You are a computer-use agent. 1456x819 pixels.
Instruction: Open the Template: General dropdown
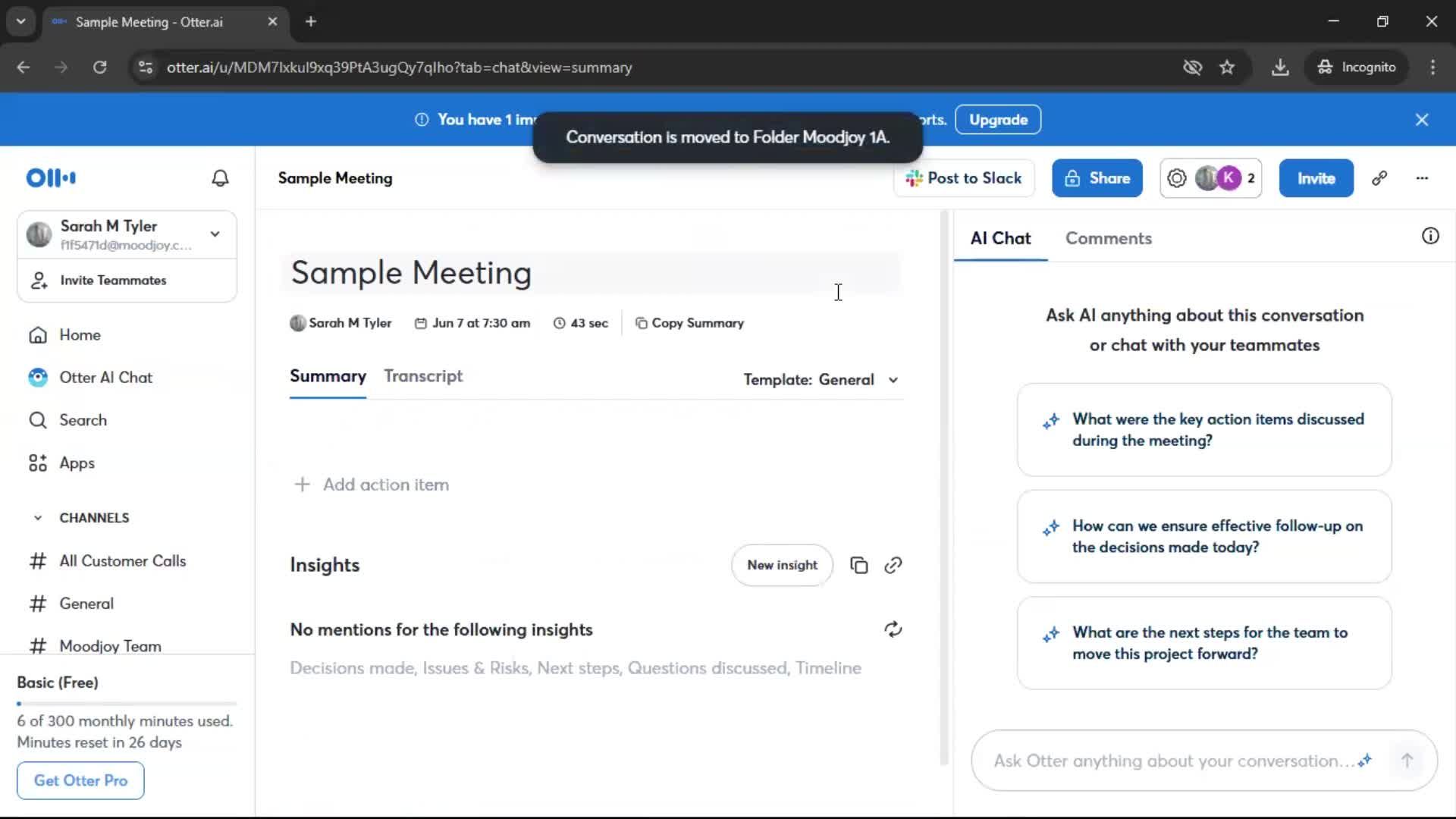(x=821, y=379)
